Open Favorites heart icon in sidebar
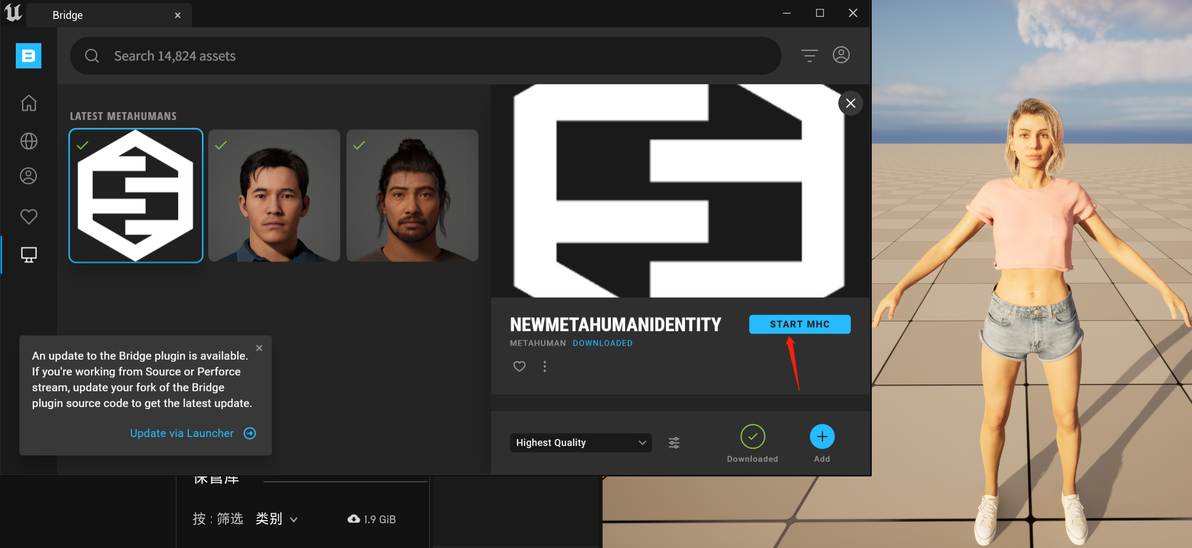 coord(29,217)
